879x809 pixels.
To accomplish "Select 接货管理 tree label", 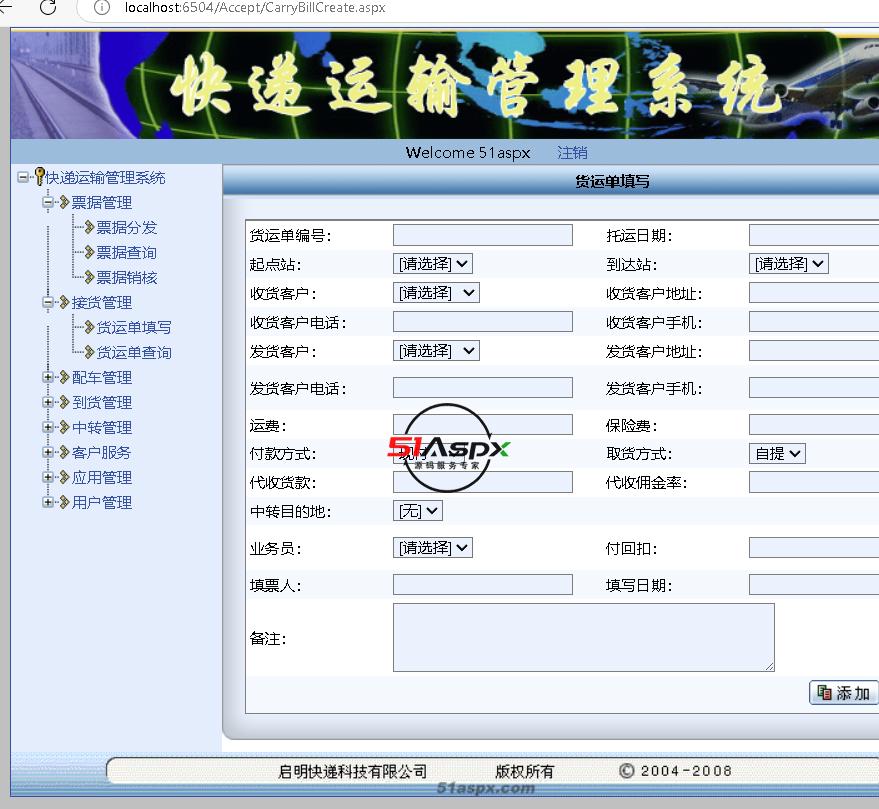I will tap(102, 303).
